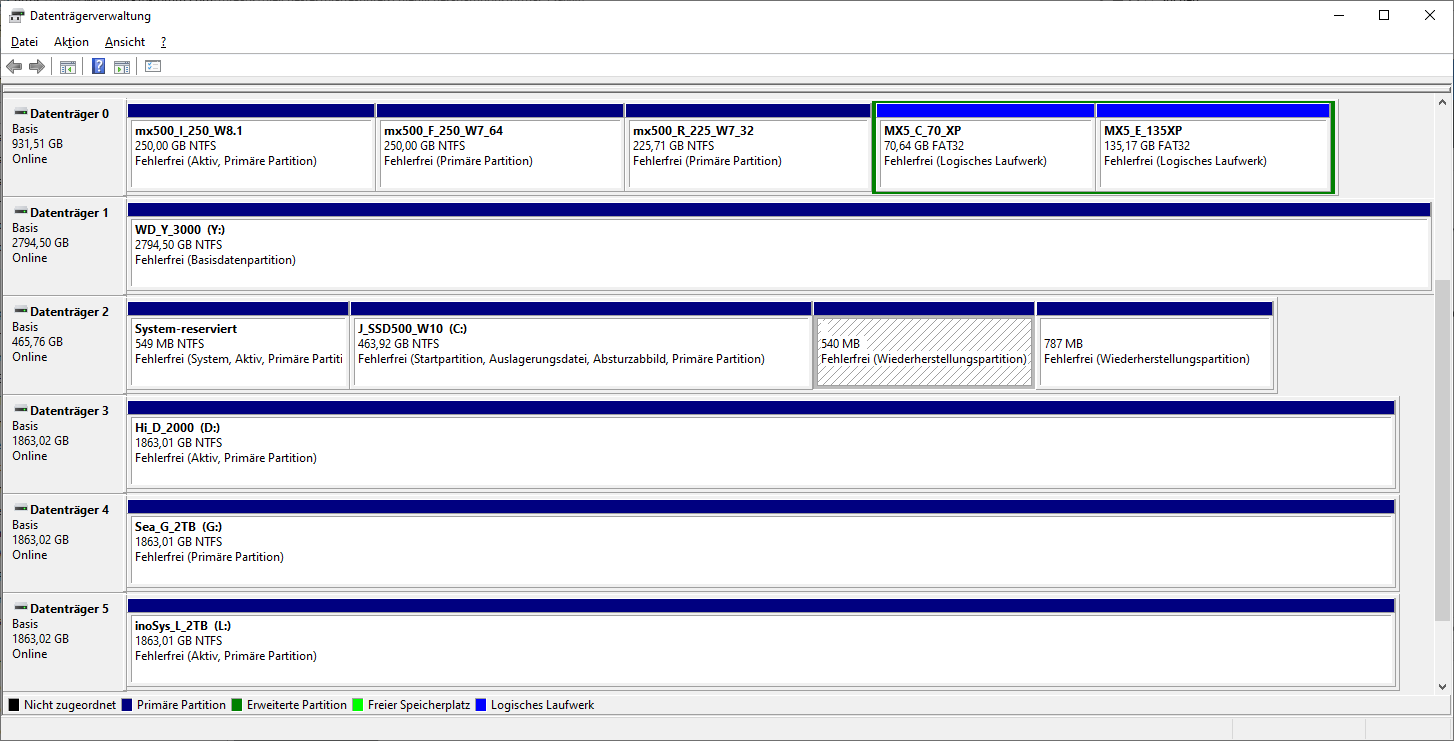
Task: Select the Hi_D_2000 (D:) volume
Action: 761,443
